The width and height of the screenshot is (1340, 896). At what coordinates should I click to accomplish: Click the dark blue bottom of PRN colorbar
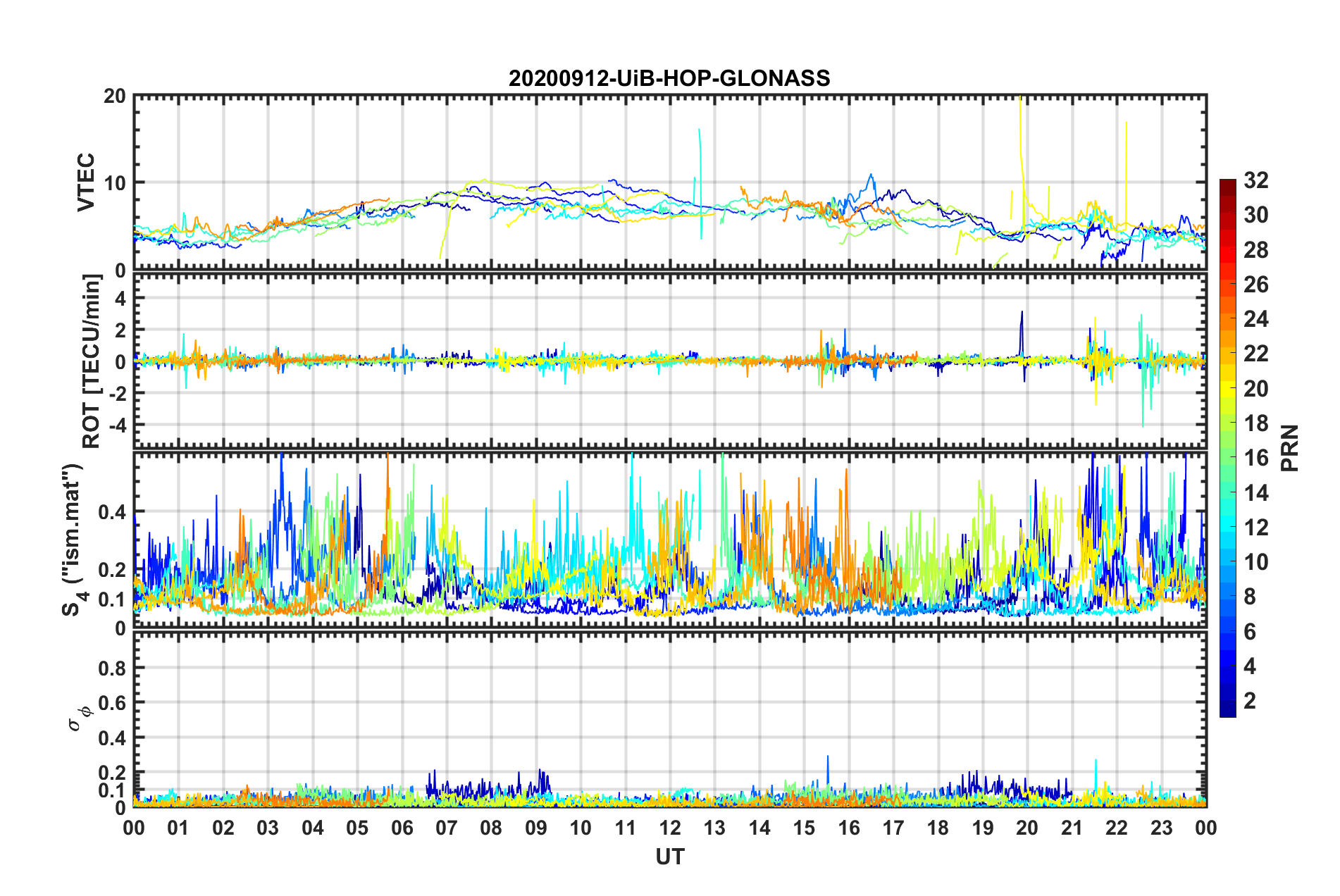(1228, 709)
